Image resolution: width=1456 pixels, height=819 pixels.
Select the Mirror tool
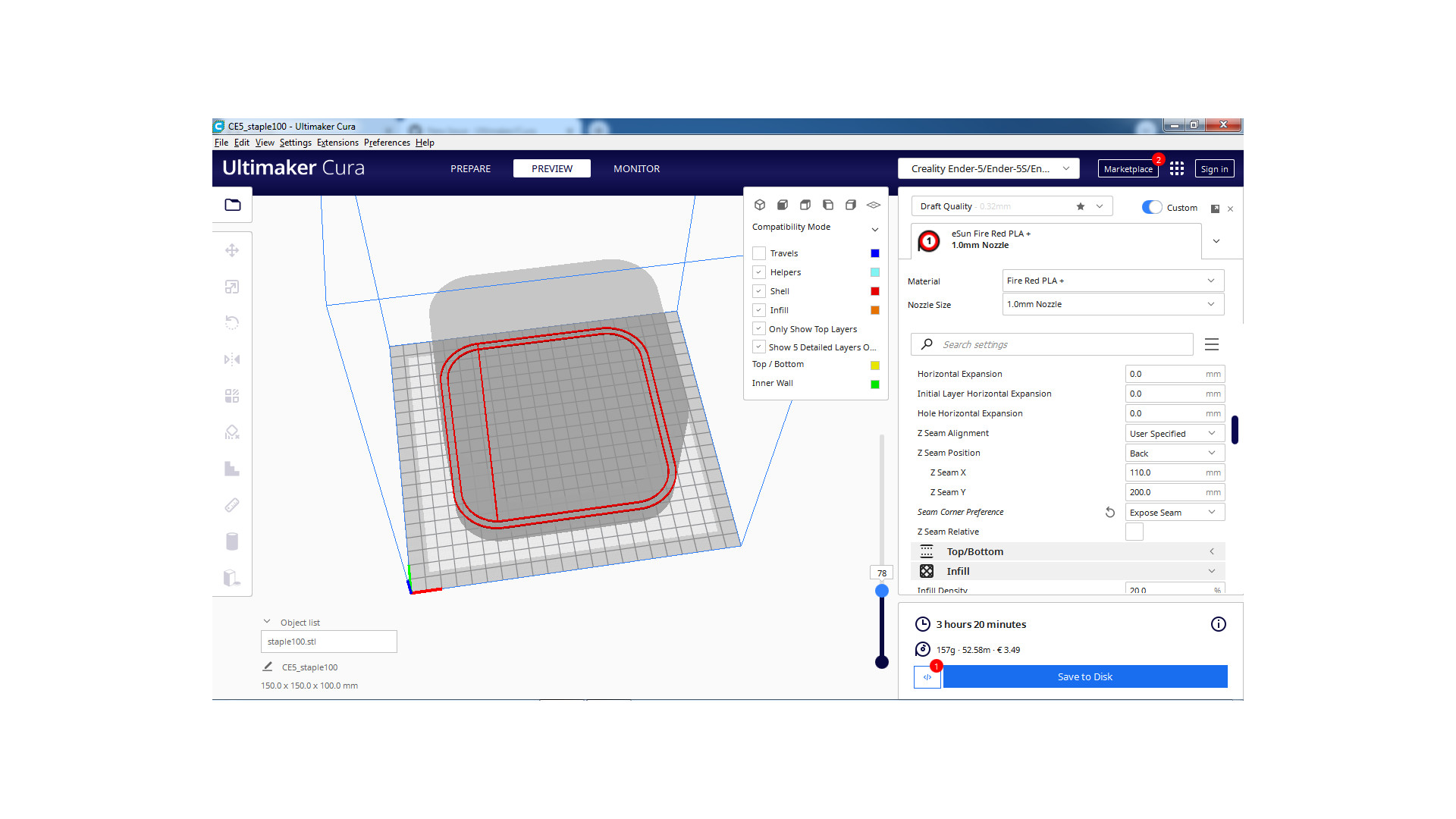coord(232,359)
